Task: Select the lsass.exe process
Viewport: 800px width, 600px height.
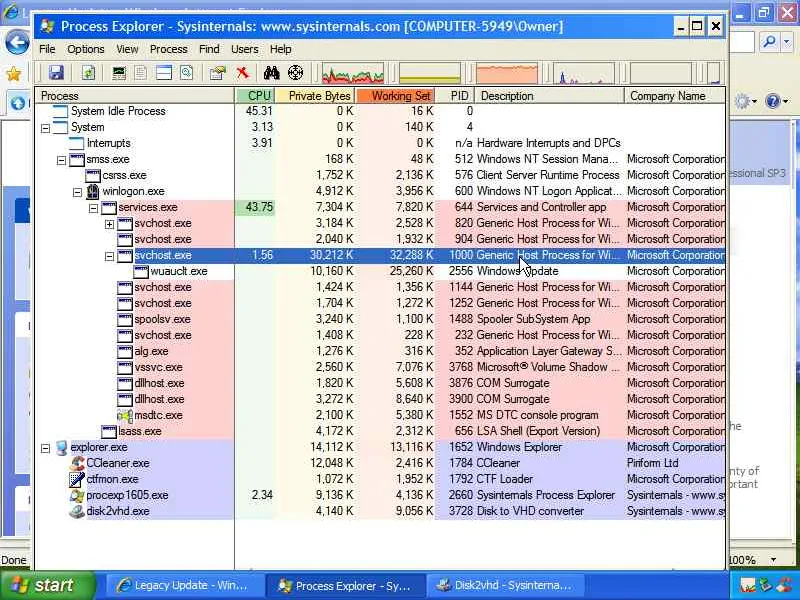Action: pos(380,431)
